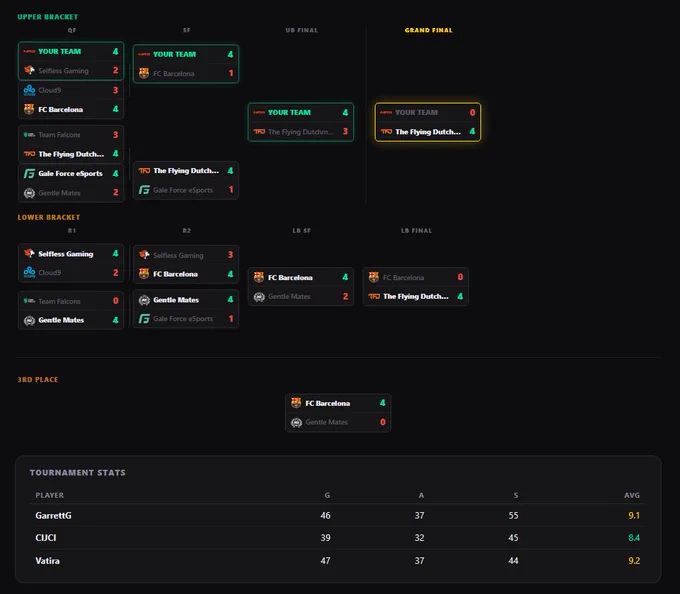Click the TOURNAMENT STATS title
This screenshot has height=594, width=680.
click(78, 473)
